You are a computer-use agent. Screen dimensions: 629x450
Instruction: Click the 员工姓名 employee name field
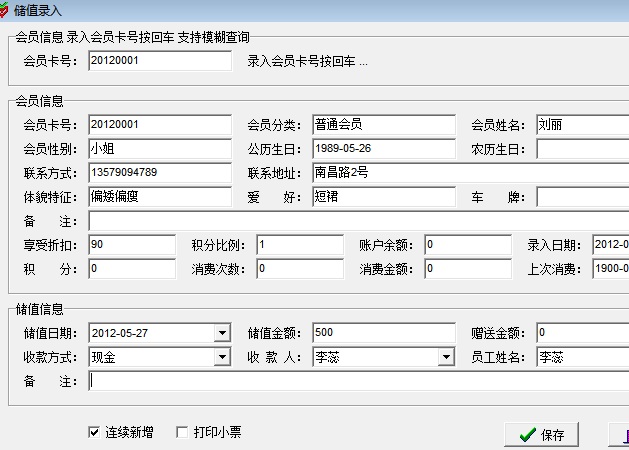click(582, 357)
